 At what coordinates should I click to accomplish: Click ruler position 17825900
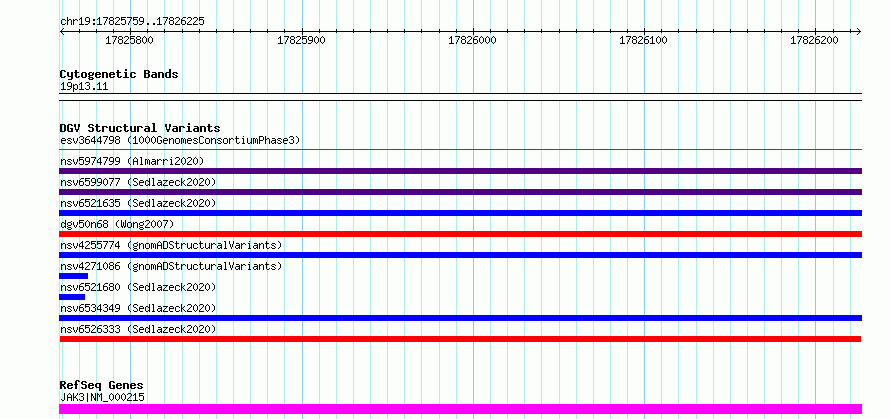(301, 40)
